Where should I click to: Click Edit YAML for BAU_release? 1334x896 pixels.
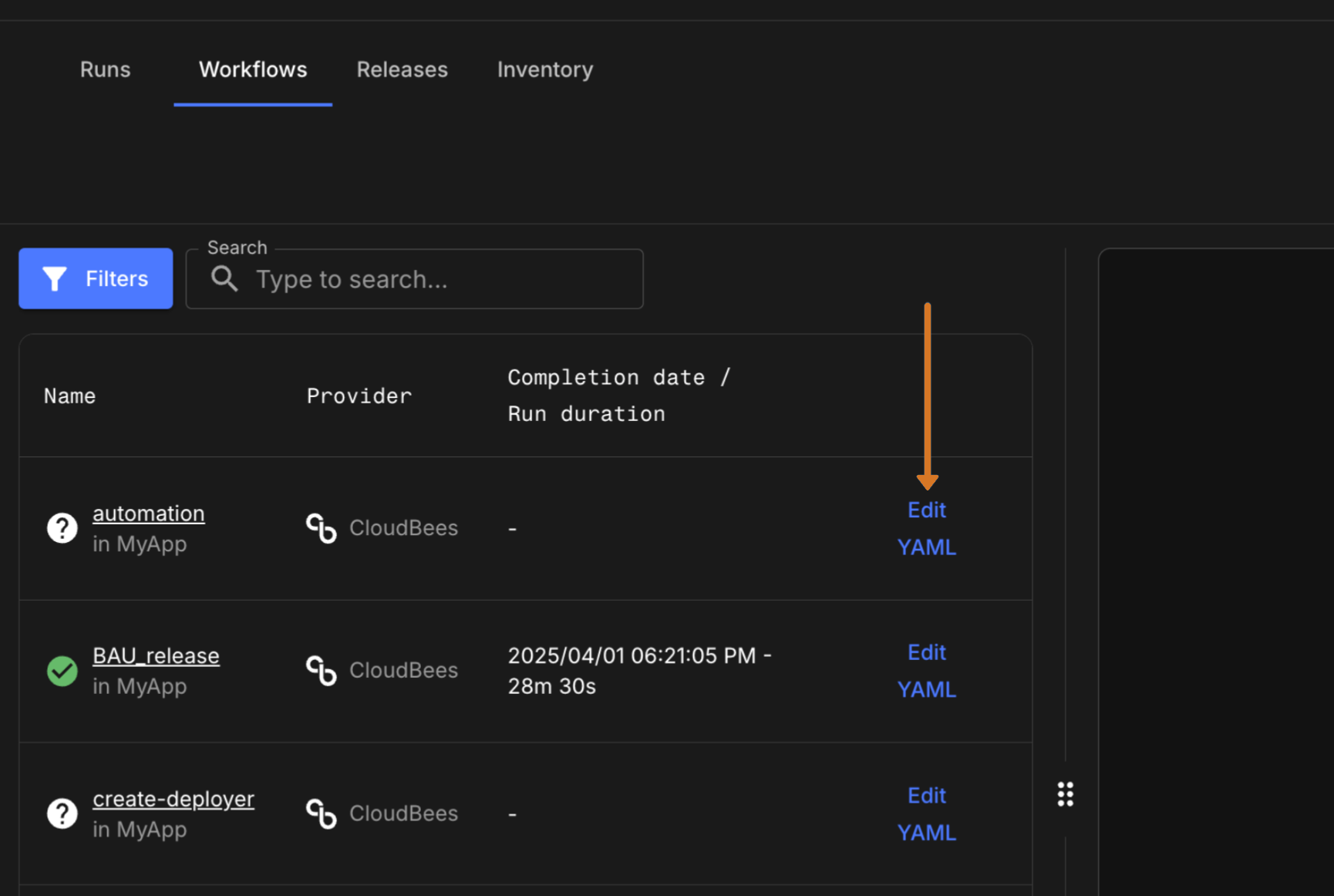click(x=926, y=671)
